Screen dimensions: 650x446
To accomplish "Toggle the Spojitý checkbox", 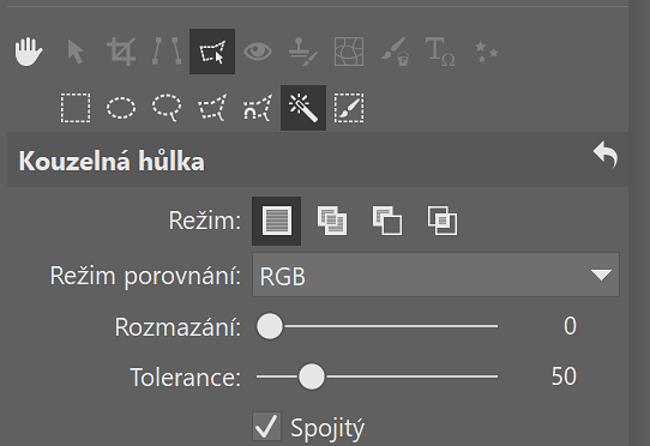I will tap(267, 426).
